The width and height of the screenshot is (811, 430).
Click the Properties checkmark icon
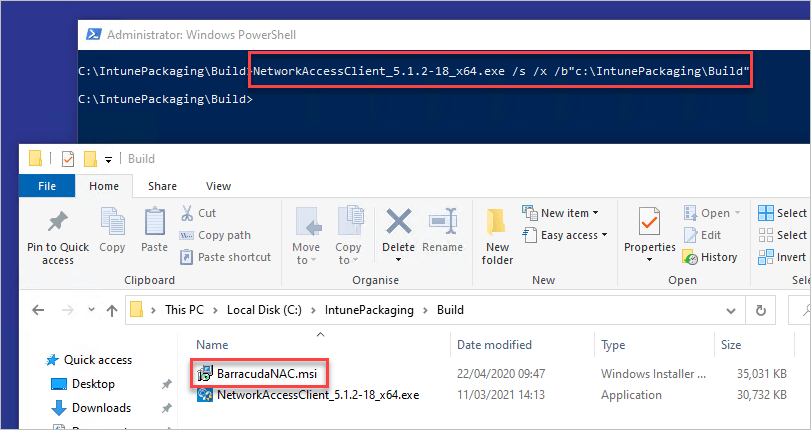click(x=650, y=222)
